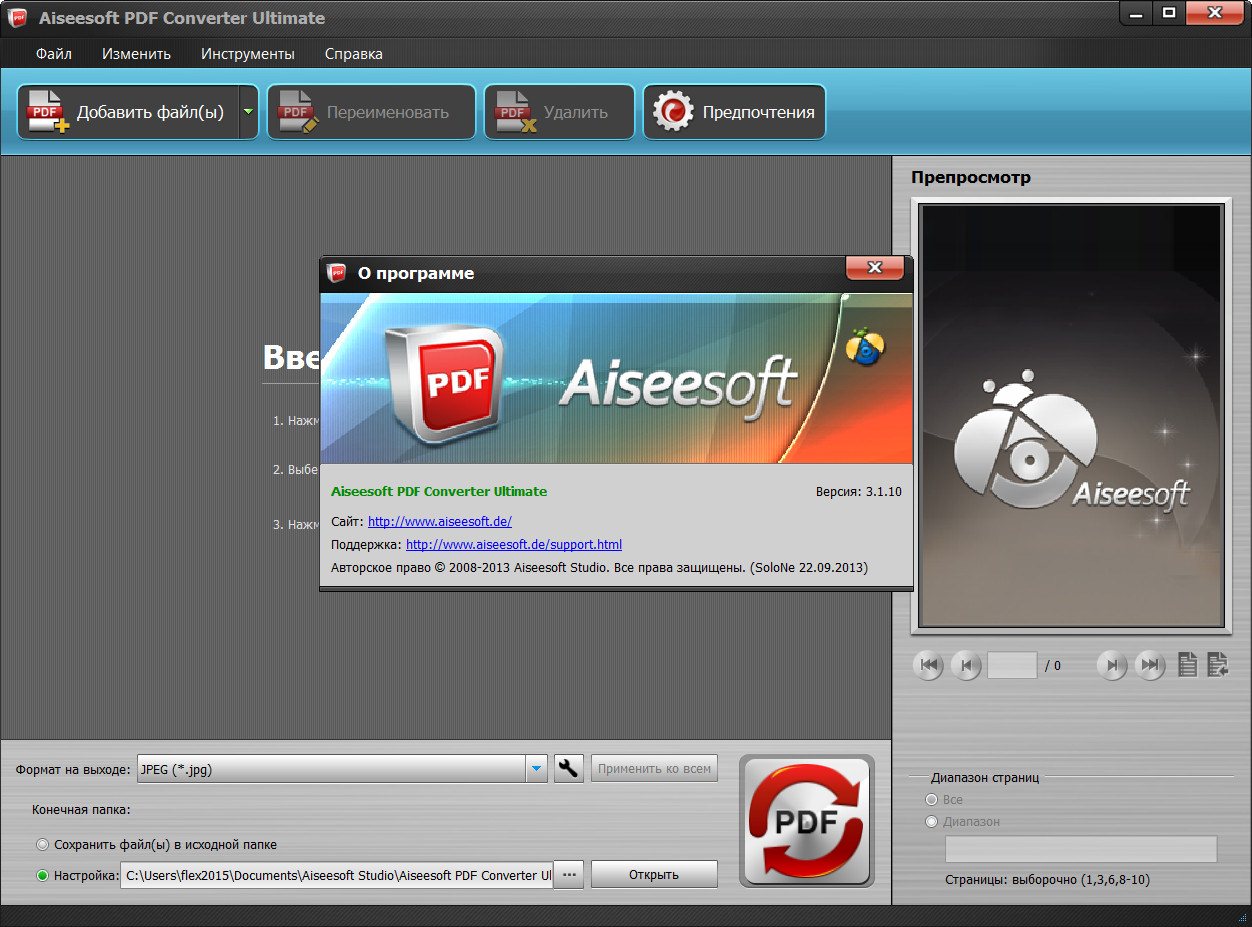Click the Препросмотр panel heading

971,177
